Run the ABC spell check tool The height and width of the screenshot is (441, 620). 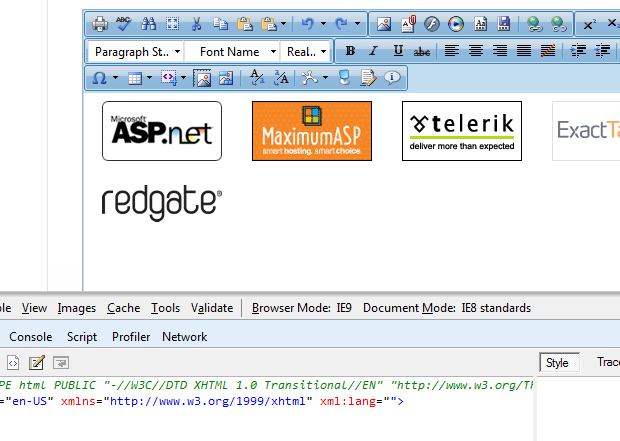coord(124,24)
